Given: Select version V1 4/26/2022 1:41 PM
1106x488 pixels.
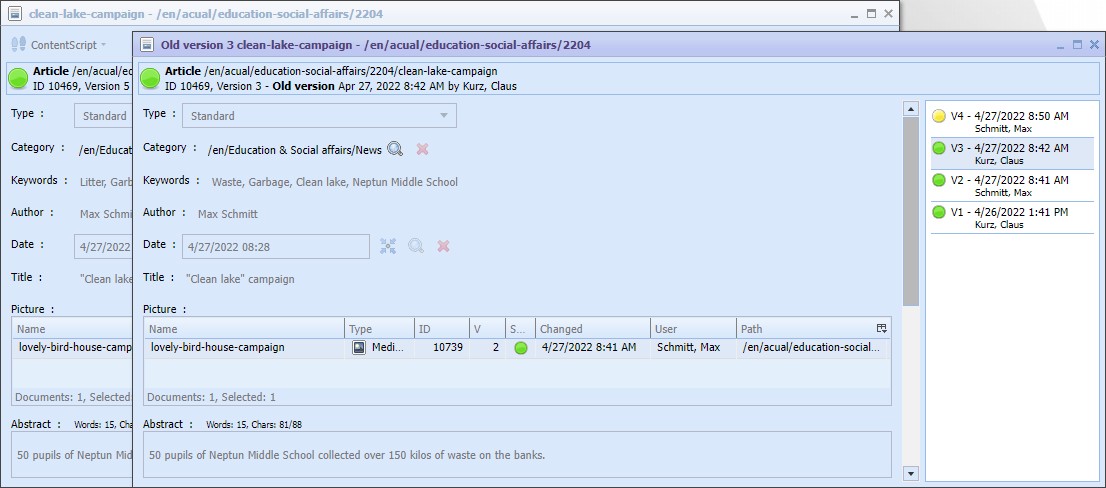Looking at the screenshot, I should click(x=1012, y=217).
